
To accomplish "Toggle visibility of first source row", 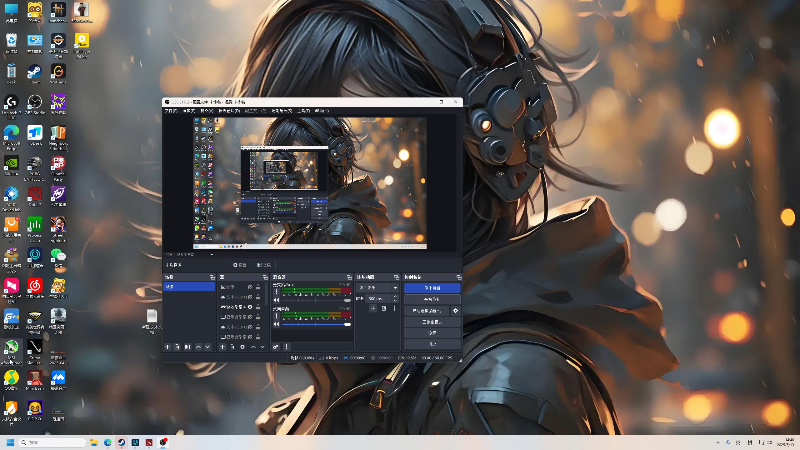I will tap(250, 287).
